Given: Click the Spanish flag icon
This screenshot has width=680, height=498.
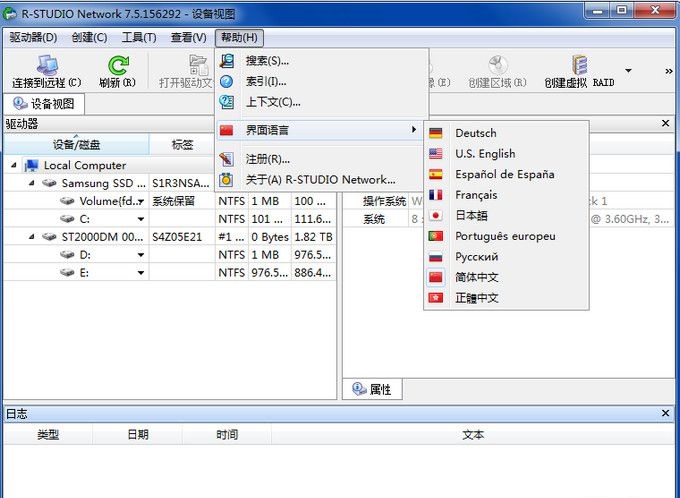Looking at the screenshot, I should (435, 174).
